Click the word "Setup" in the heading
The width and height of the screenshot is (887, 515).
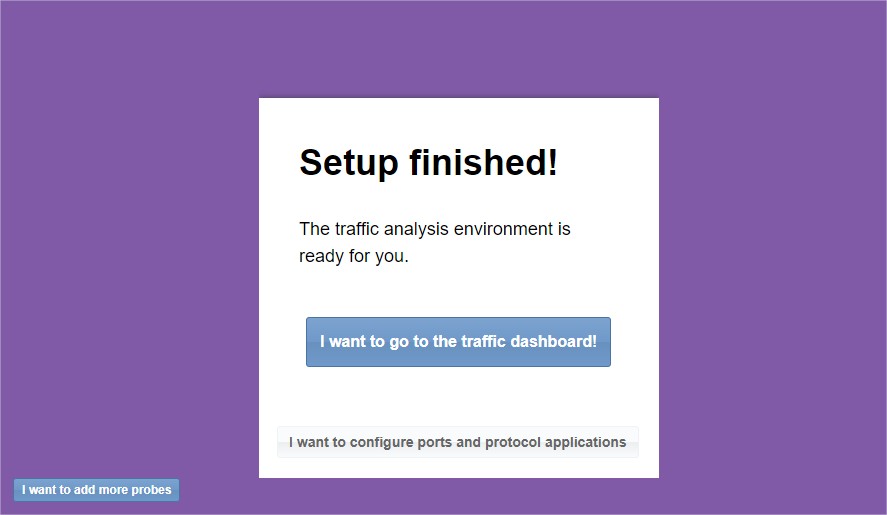pos(348,162)
